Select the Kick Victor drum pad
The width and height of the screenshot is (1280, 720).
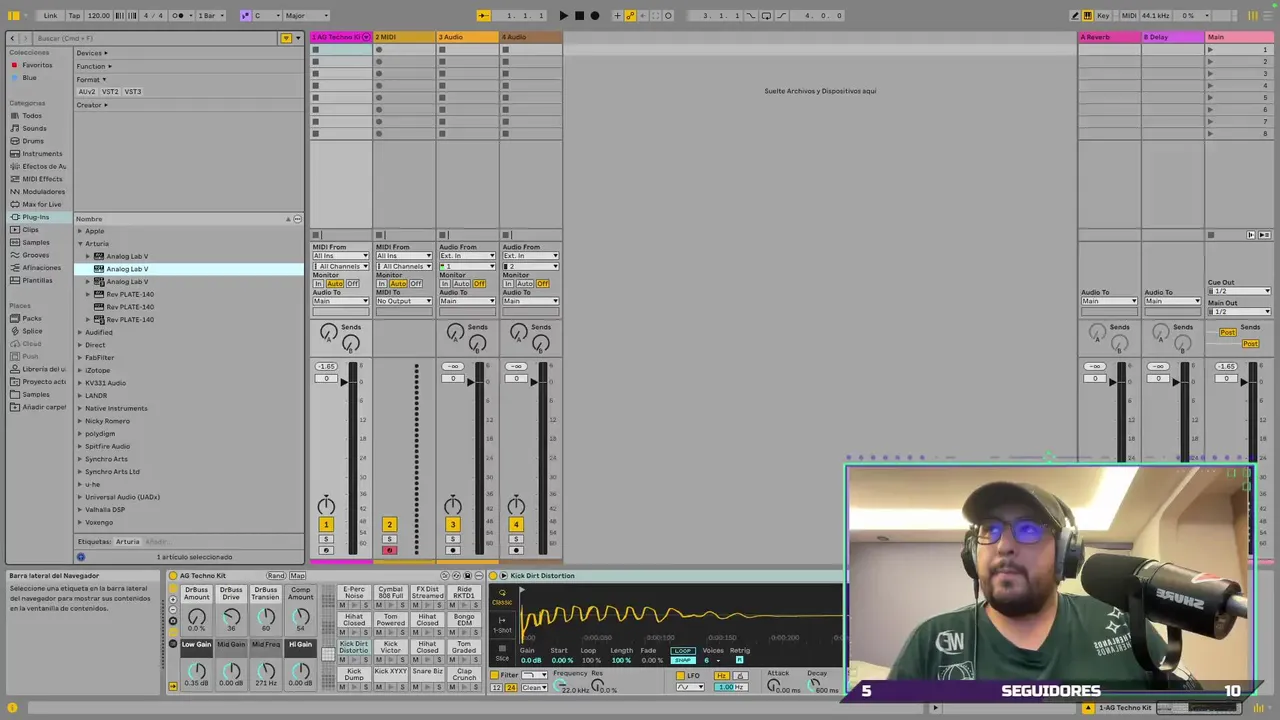[390, 648]
